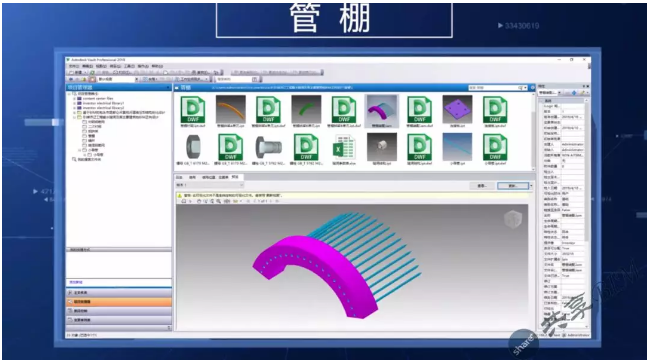
Task: Select the bolt part thumbnail
Action: click(x=269, y=148)
